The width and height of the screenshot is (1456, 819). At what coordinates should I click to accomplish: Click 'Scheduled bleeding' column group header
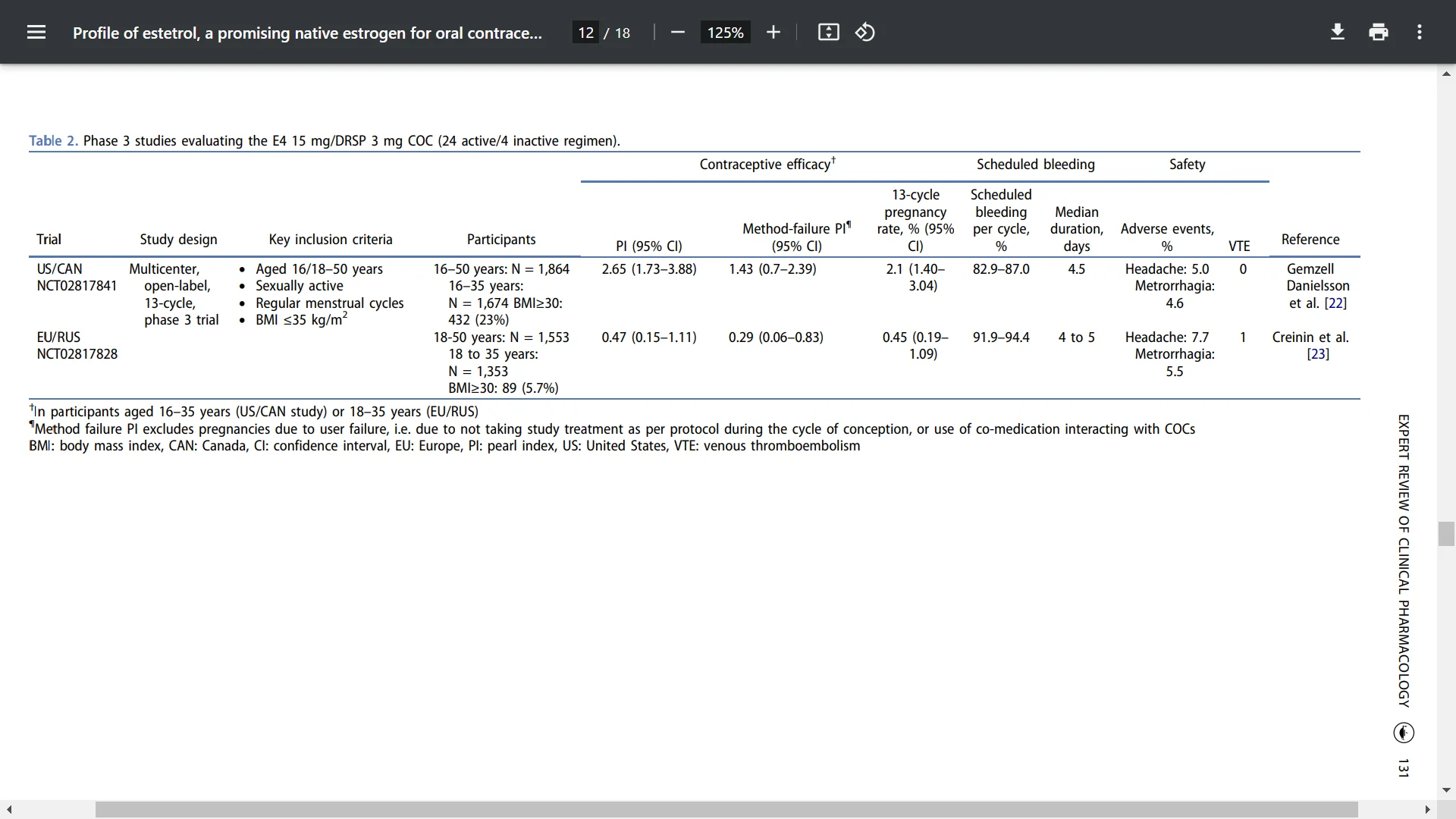pyautogui.click(x=1035, y=165)
